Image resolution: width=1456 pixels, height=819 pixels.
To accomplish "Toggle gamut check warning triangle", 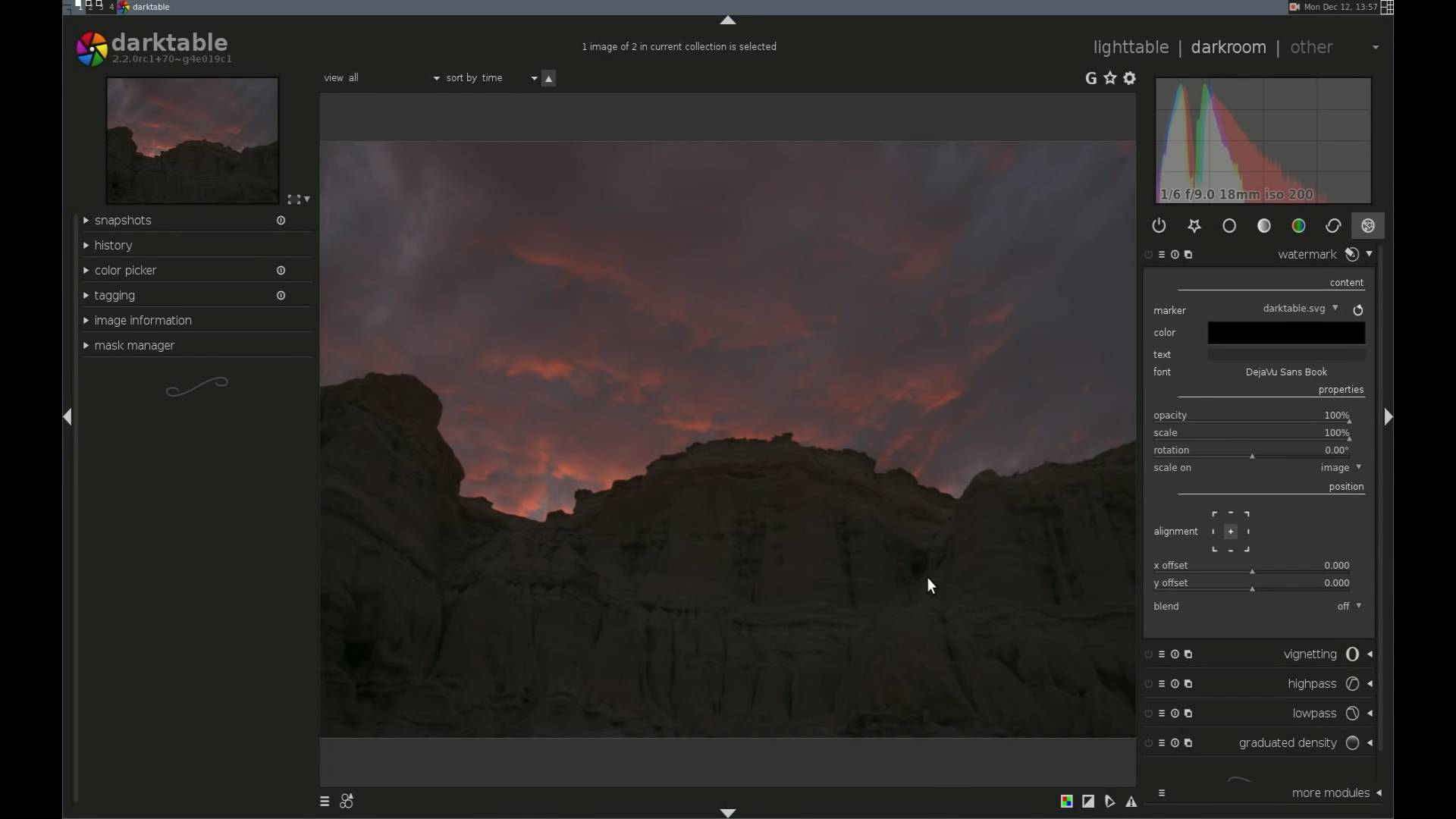I will click(1131, 802).
